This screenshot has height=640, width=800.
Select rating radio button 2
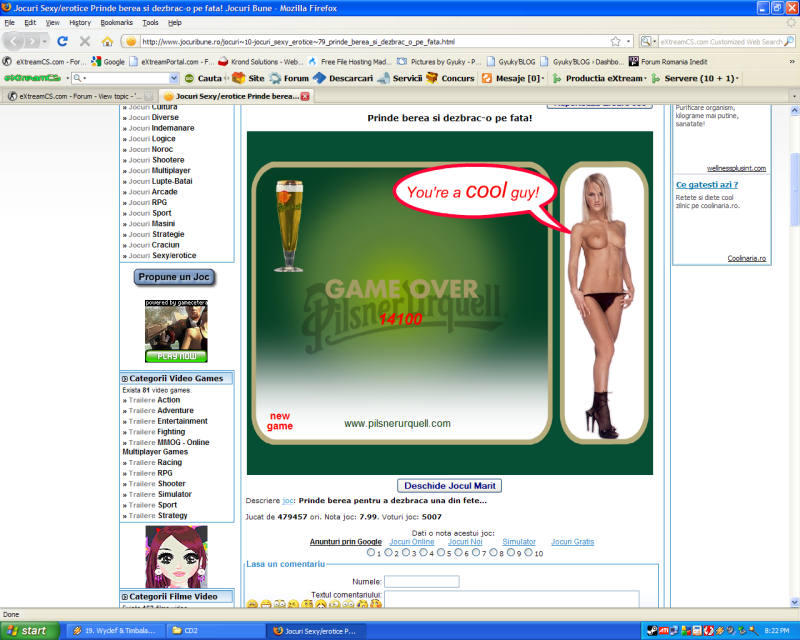[x=388, y=552]
